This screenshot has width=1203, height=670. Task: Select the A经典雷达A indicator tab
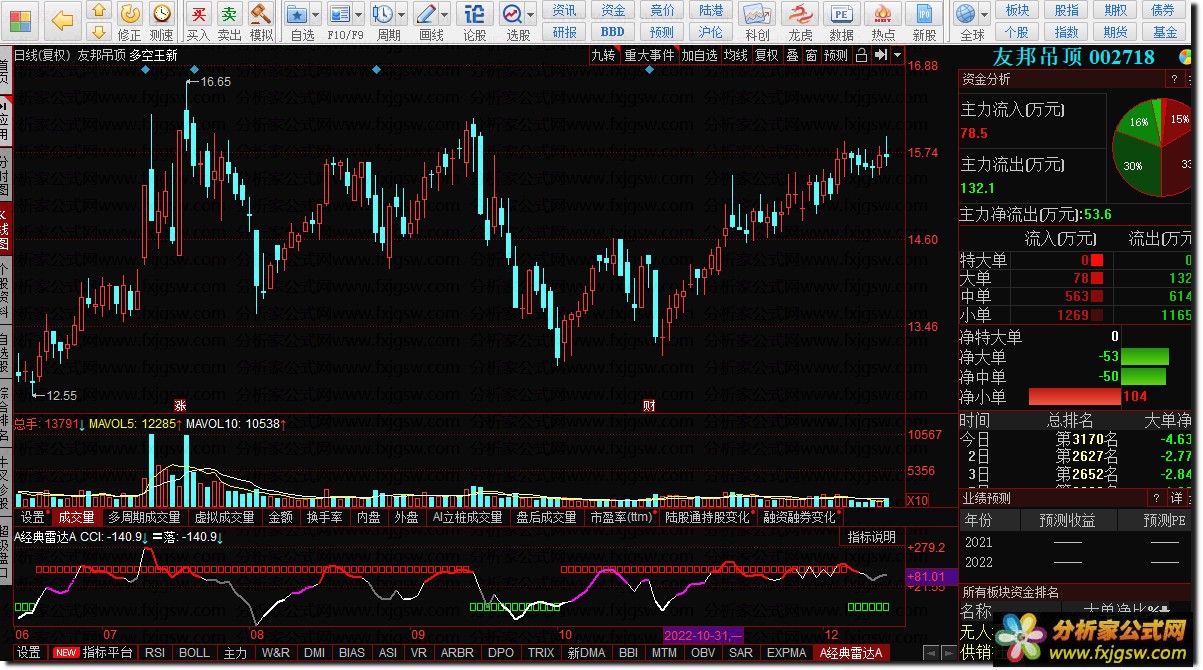(850, 652)
